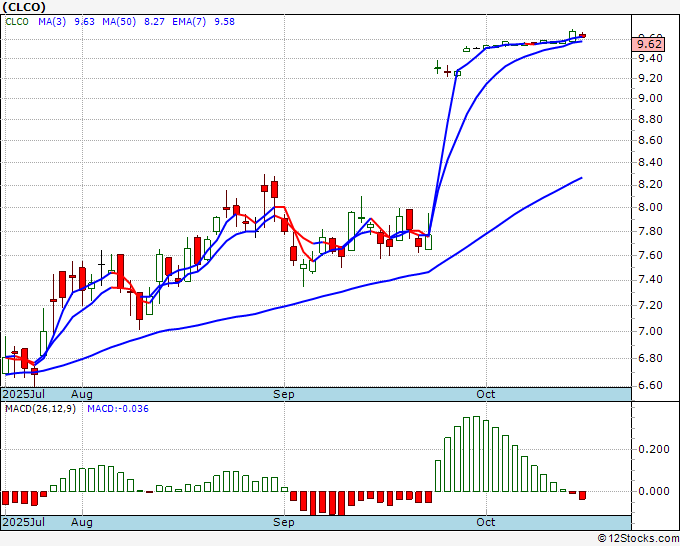This screenshot has width=680, height=546.
Task: Click the MA(50) value 8.27
Action: (x=154, y=22)
